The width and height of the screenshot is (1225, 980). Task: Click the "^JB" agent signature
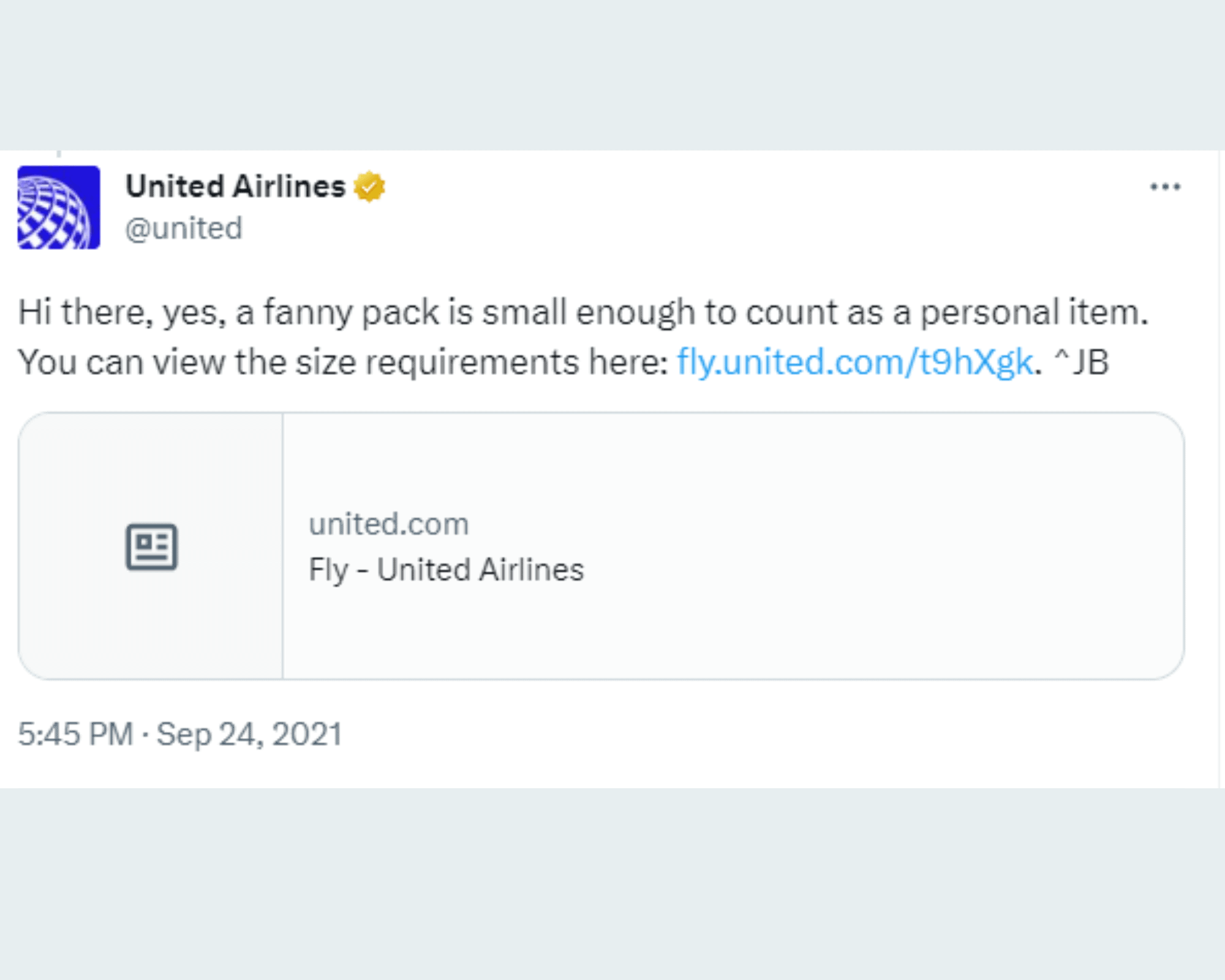coord(1082,362)
